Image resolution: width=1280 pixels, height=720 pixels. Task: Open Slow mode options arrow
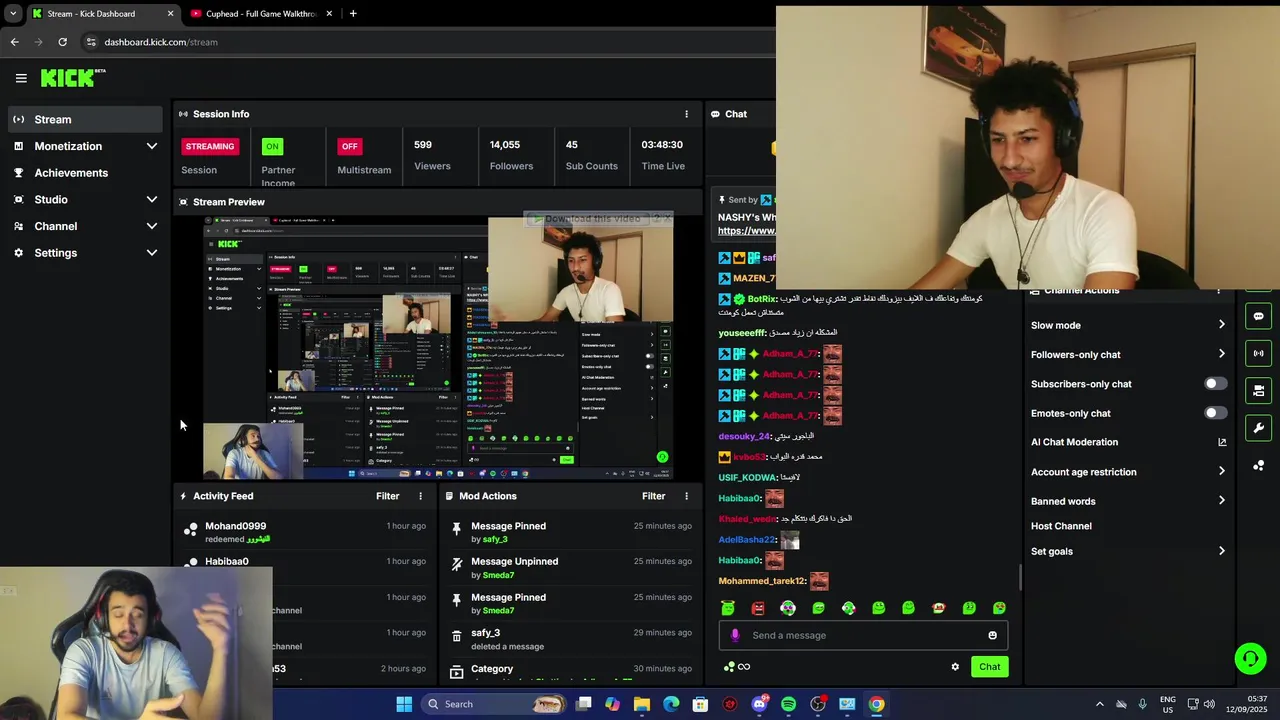1221,325
